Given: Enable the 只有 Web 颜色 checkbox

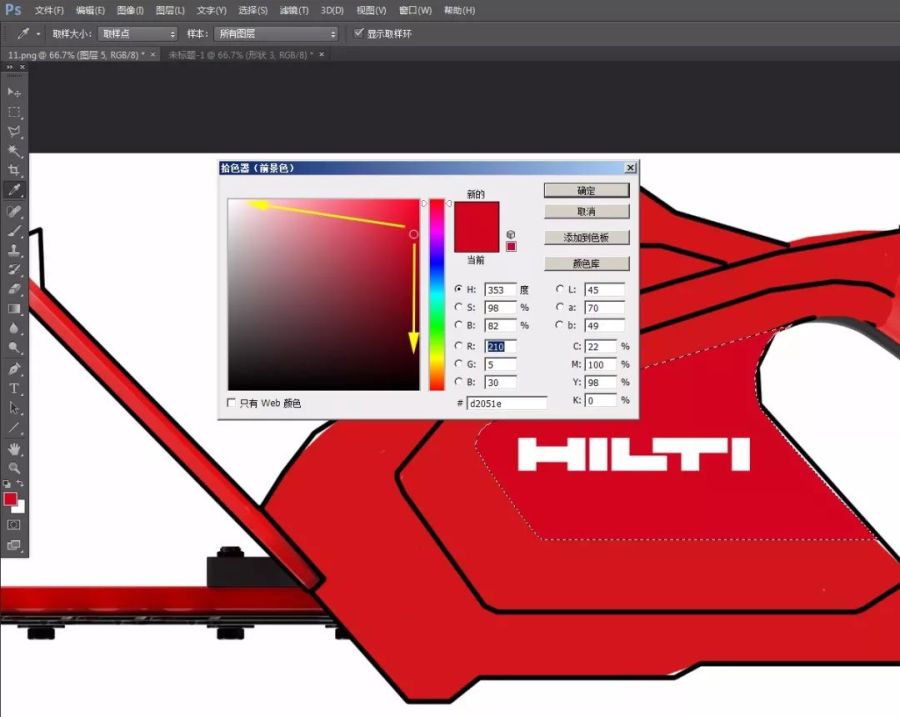Looking at the screenshot, I should click(x=232, y=403).
